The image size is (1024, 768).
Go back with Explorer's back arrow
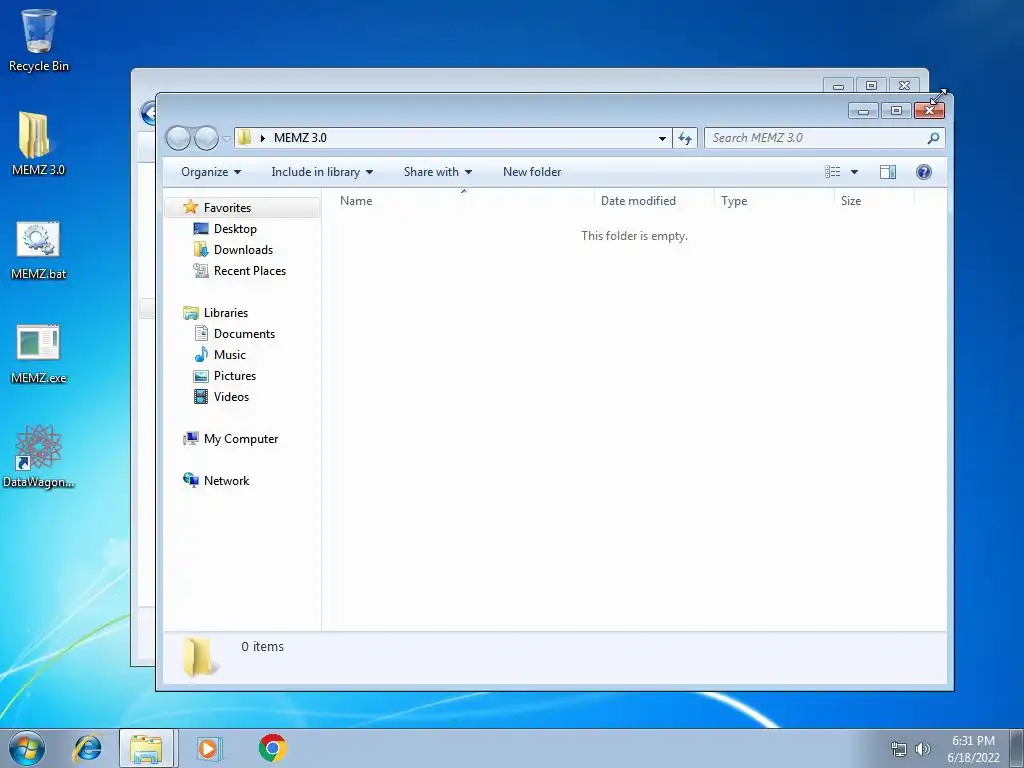pyautogui.click(x=178, y=138)
